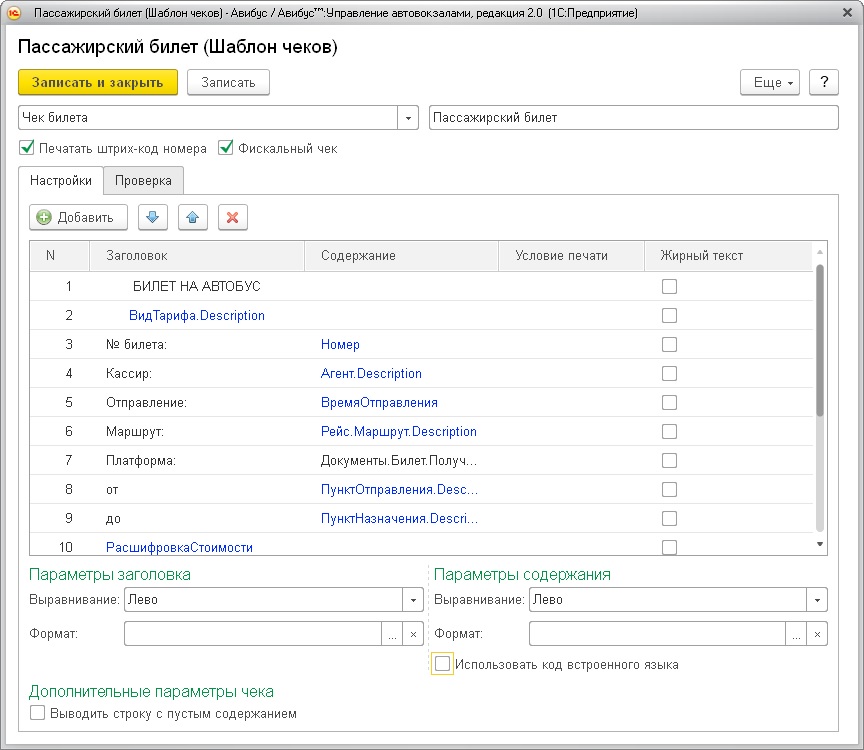
Task: Click the move row up arrow icon
Action: pyautogui.click(x=192, y=217)
